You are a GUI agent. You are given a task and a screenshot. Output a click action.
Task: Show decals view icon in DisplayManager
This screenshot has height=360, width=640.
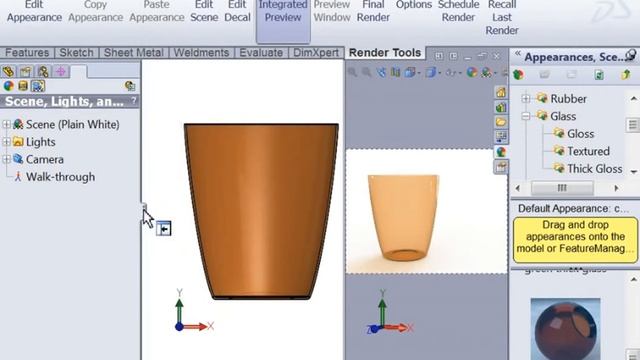[x=23, y=86]
